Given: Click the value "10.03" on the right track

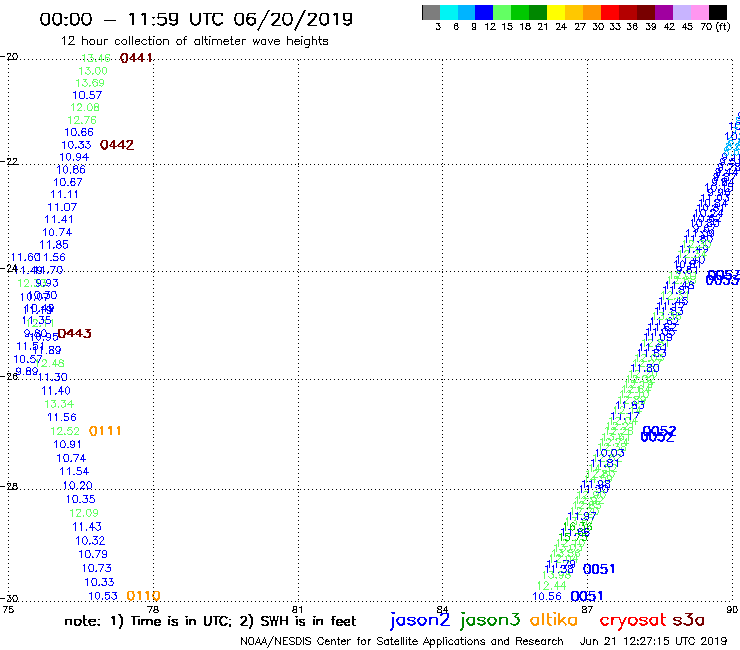Looking at the screenshot, I should tap(609, 453).
